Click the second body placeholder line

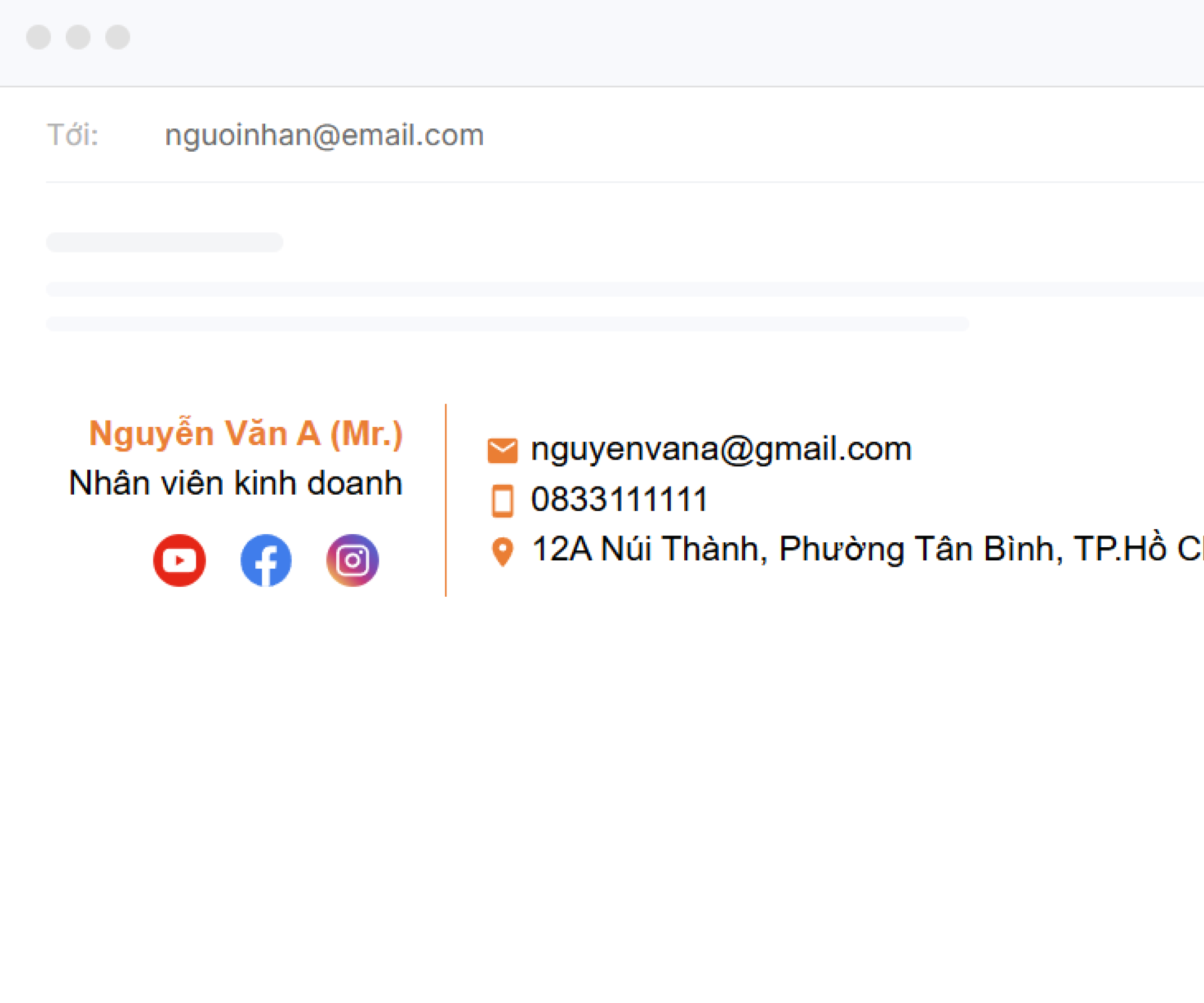pyautogui.click(x=507, y=323)
